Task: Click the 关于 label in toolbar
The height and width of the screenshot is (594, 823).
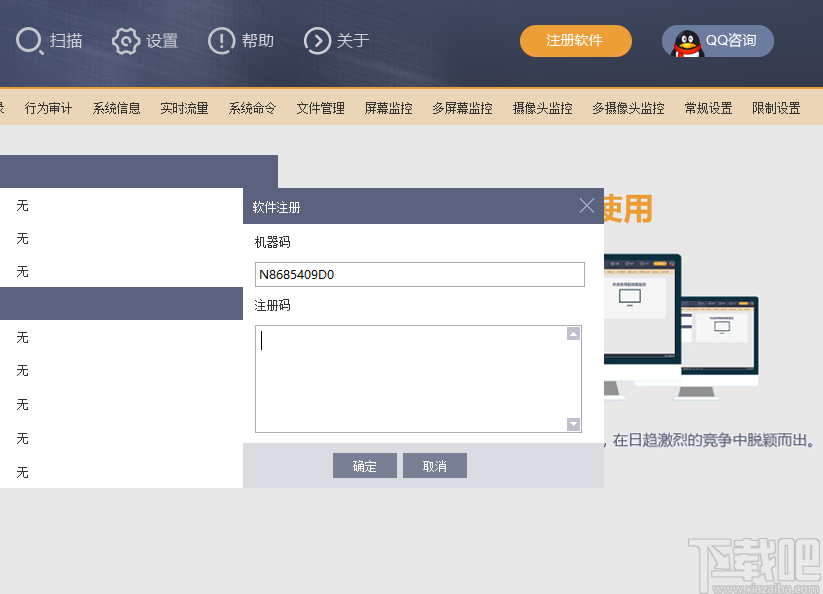Action: click(353, 41)
